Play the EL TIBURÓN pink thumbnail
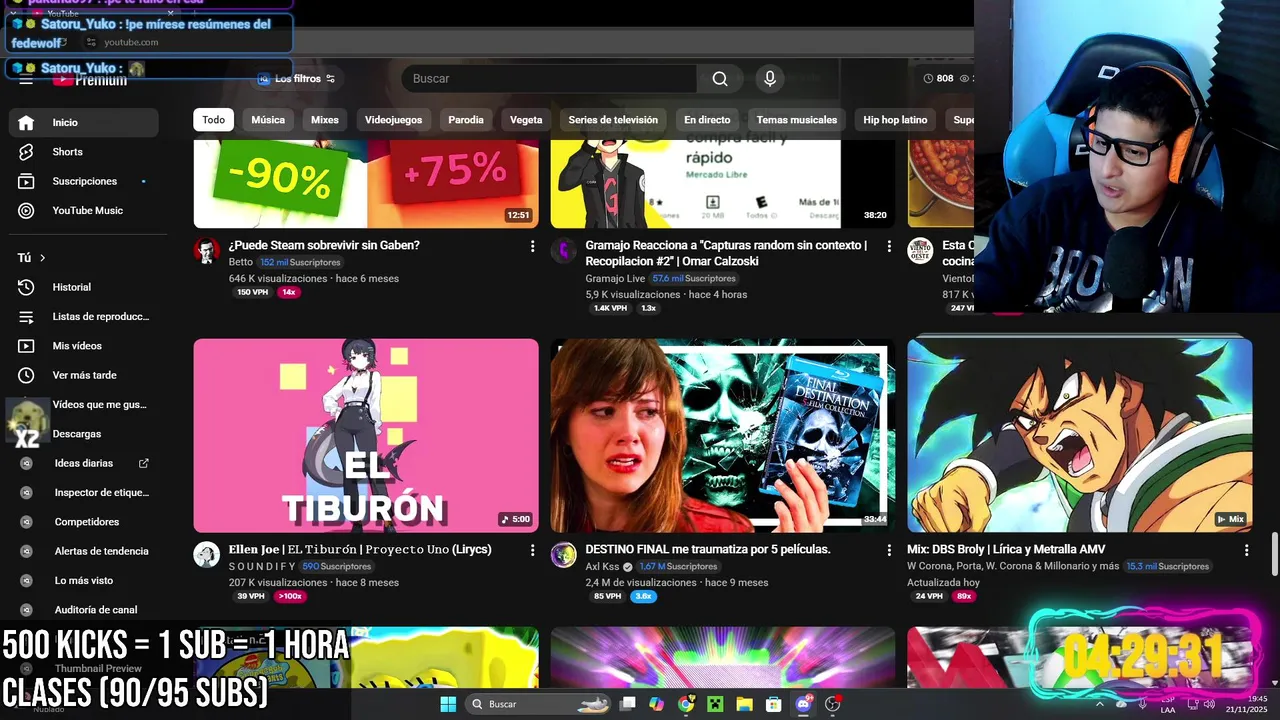Viewport: 1280px width, 720px height. [x=366, y=435]
